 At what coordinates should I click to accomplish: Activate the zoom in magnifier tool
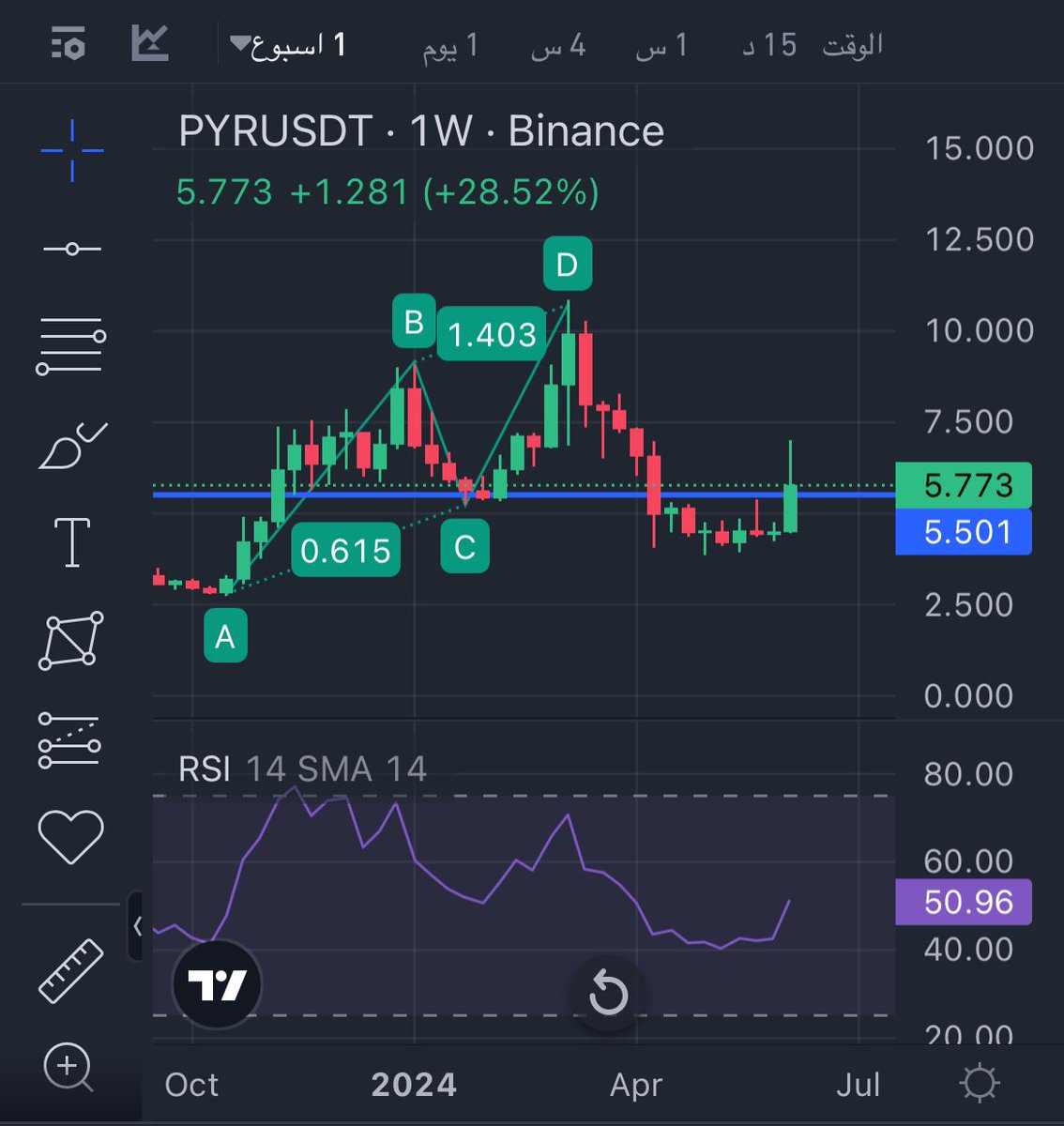(68, 1069)
